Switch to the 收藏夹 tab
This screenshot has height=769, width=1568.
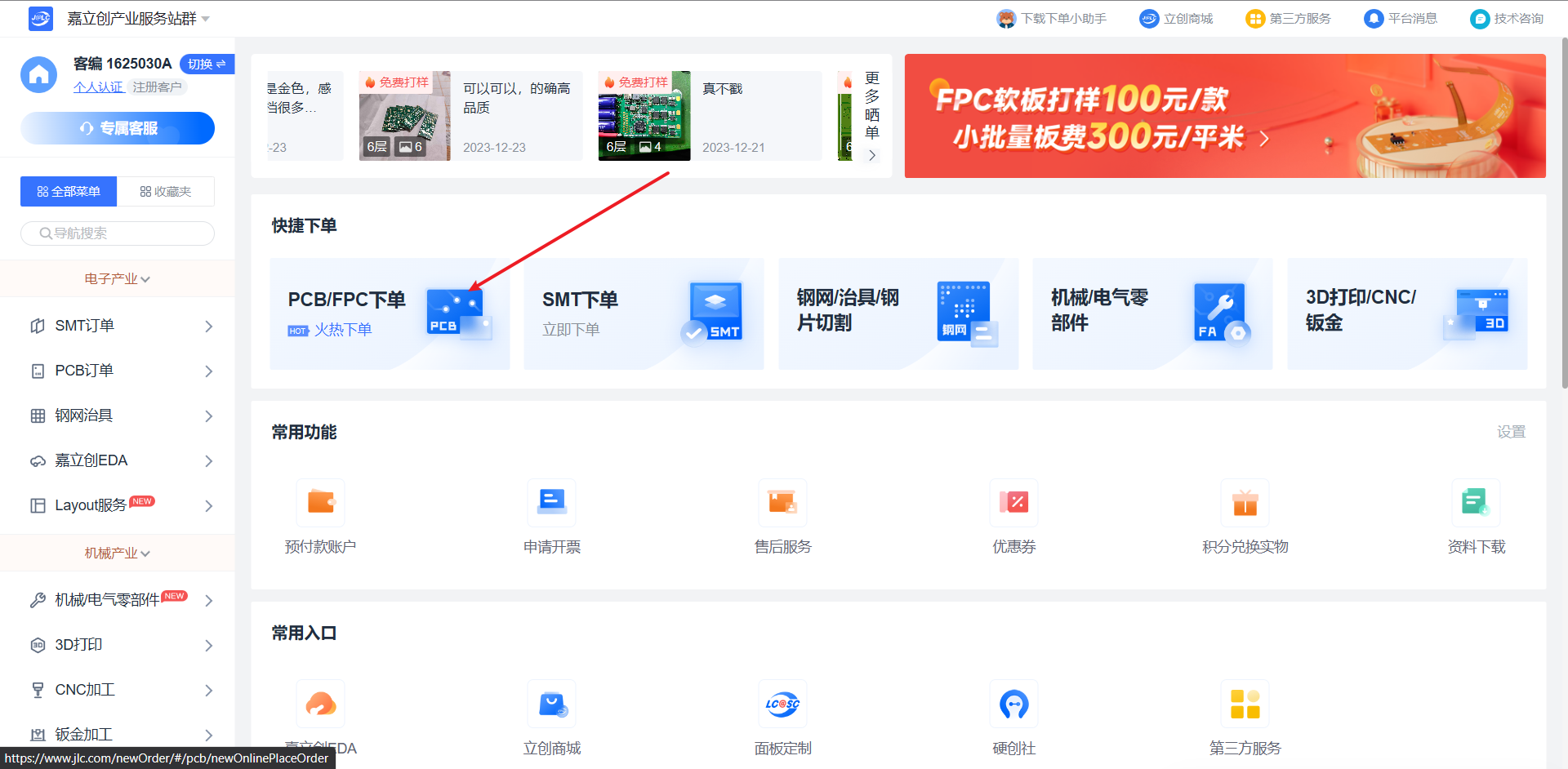click(x=166, y=192)
